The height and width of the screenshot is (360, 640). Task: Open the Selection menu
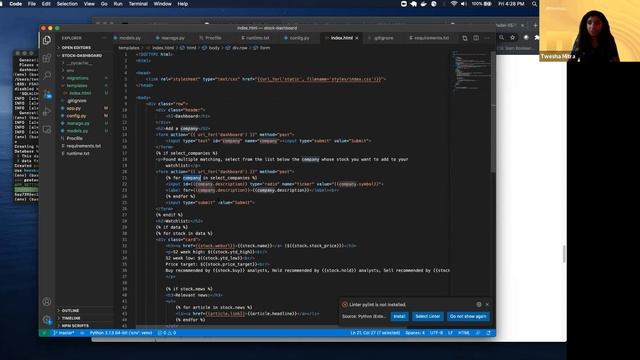pos(67,4)
